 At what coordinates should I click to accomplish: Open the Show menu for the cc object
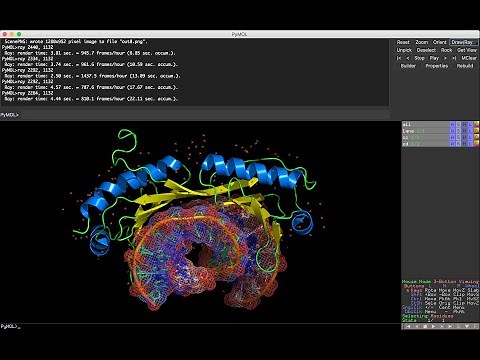[x=458, y=137]
